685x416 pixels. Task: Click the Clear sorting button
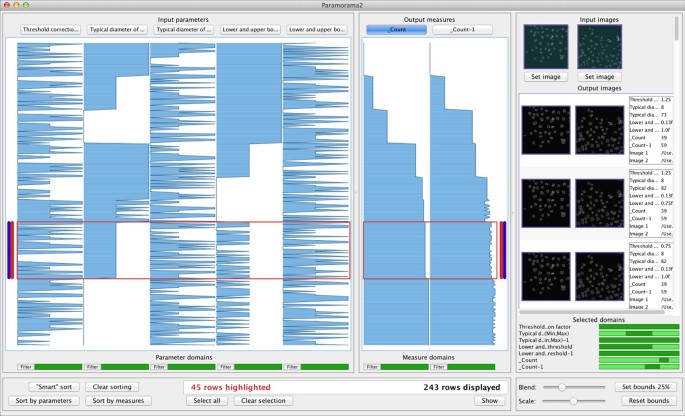pyautogui.click(x=112, y=387)
